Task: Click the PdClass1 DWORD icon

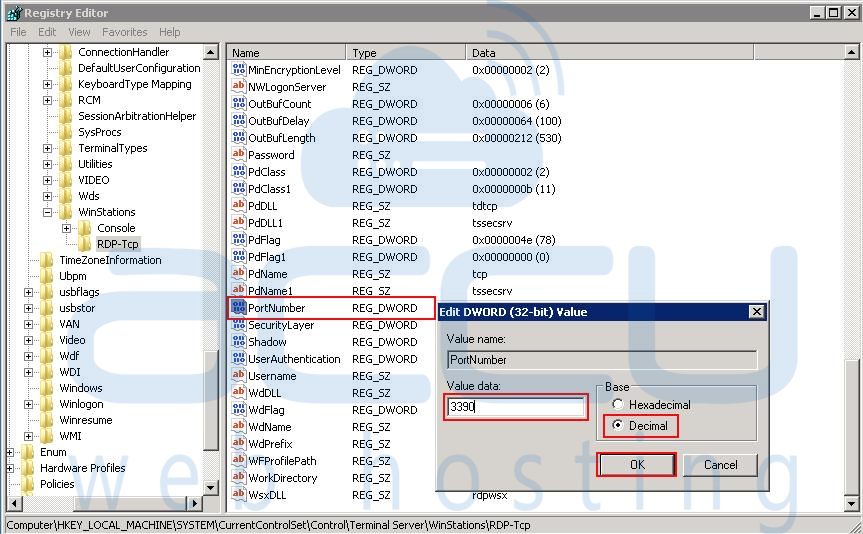Action: click(238, 189)
